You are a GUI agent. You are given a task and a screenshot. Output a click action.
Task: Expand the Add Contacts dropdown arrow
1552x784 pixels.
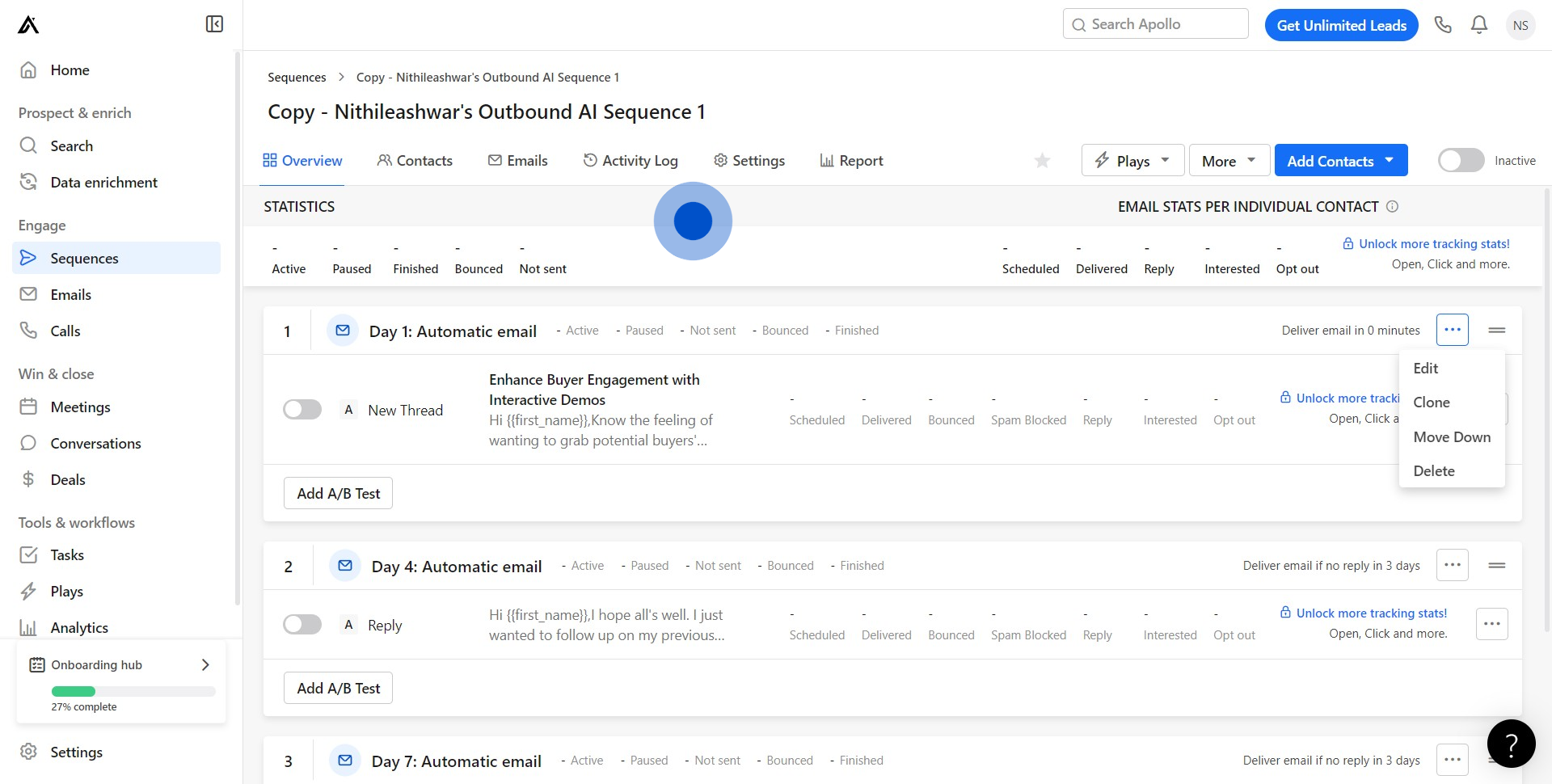click(1390, 160)
